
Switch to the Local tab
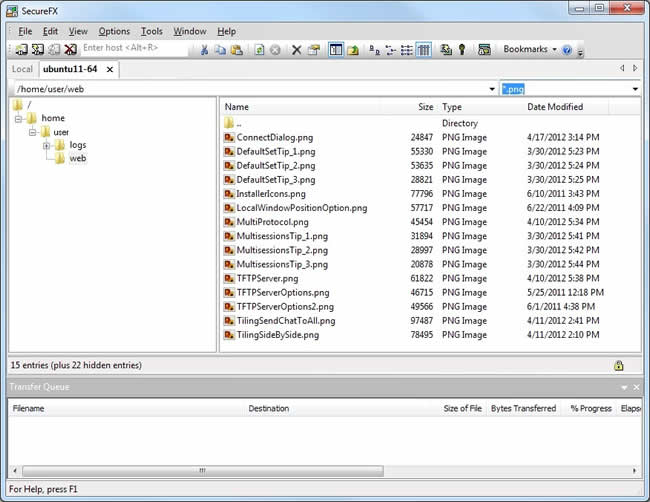tap(22, 69)
